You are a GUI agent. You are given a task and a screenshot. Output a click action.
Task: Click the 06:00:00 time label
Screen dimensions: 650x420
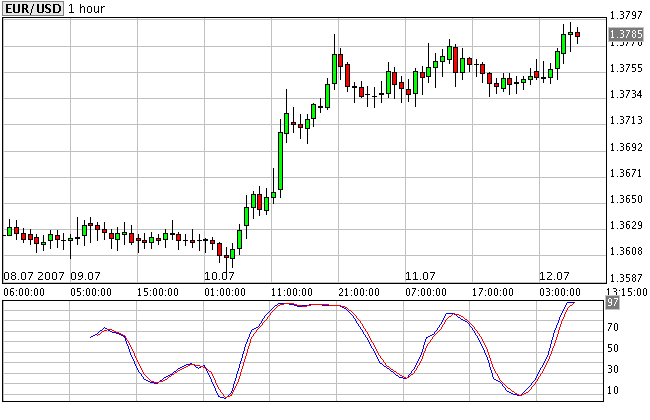pos(24,292)
